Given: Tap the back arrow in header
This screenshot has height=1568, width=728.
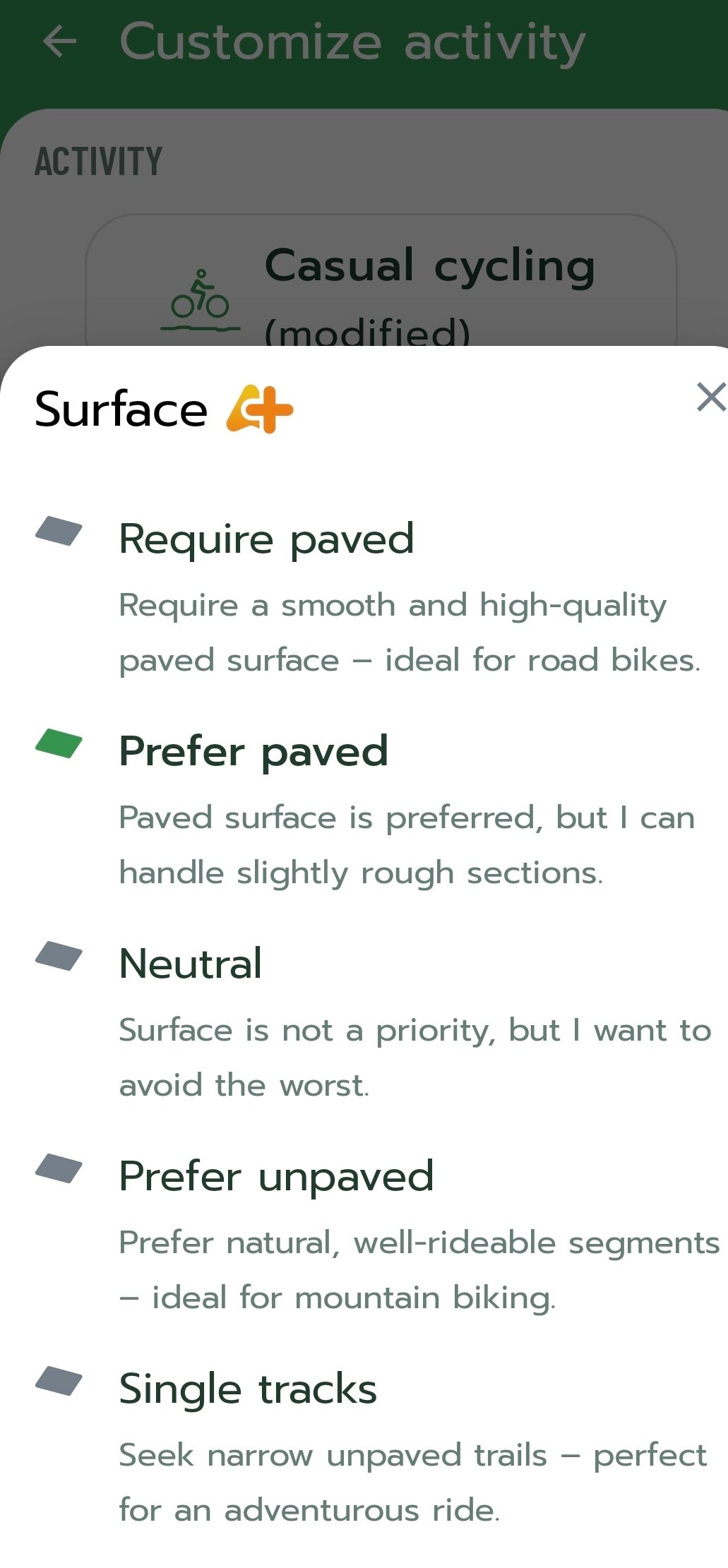Looking at the screenshot, I should [x=60, y=42].
